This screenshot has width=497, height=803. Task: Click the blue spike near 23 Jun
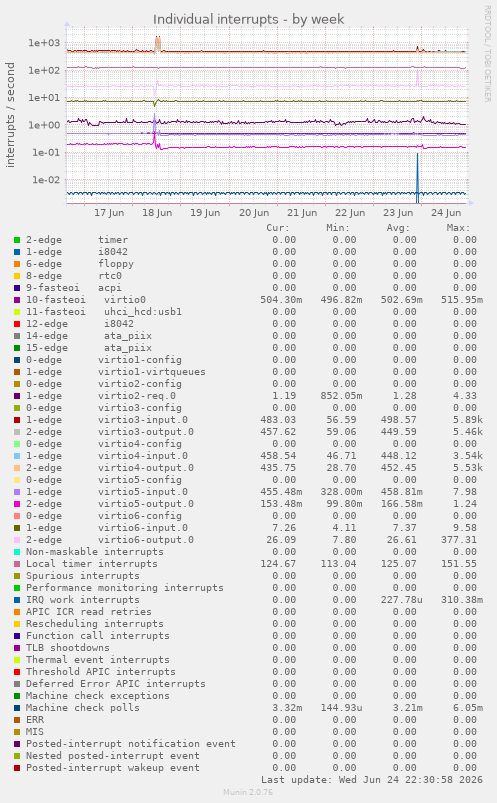pos(417,177)
